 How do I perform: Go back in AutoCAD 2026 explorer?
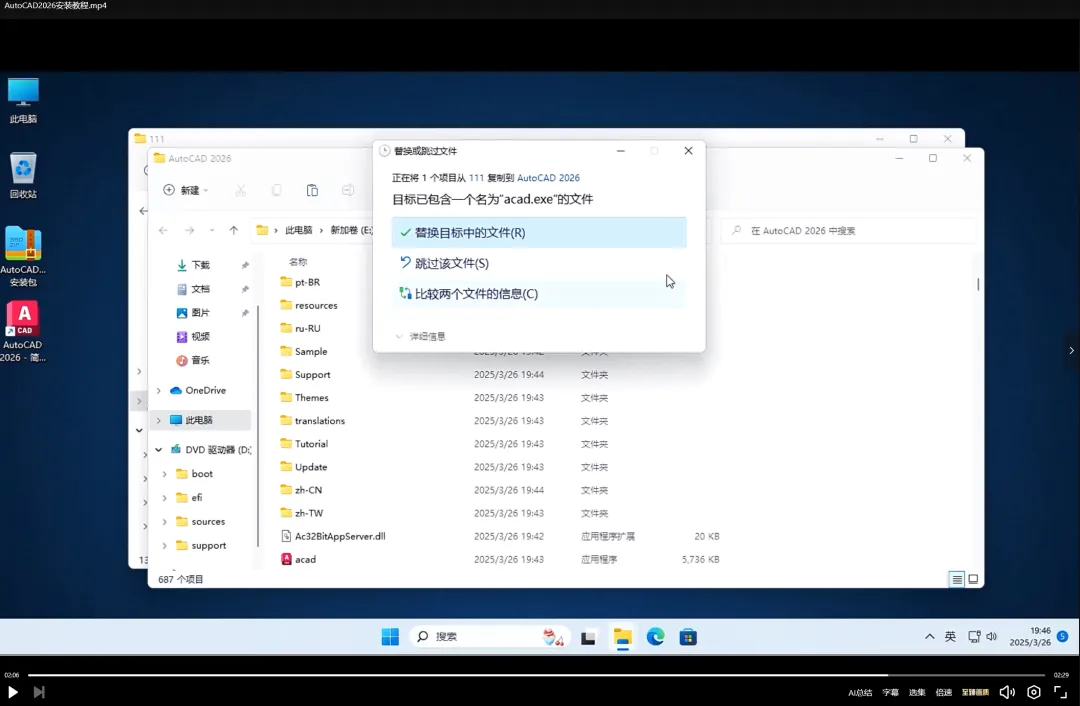163,230
